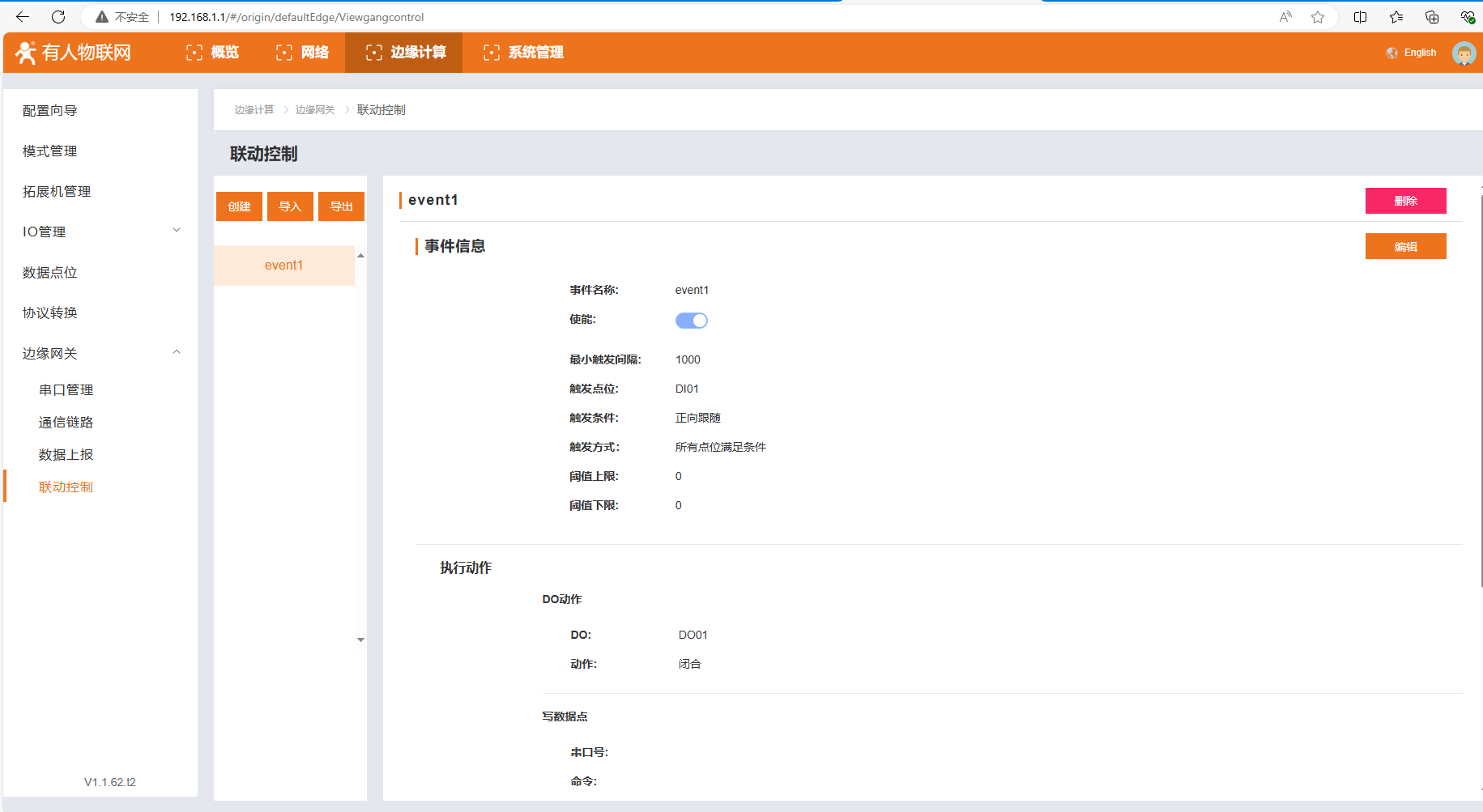Screen dimensions: 1483x812
Task: Click the user avatar icon
Action: (x=1464, y=53)
